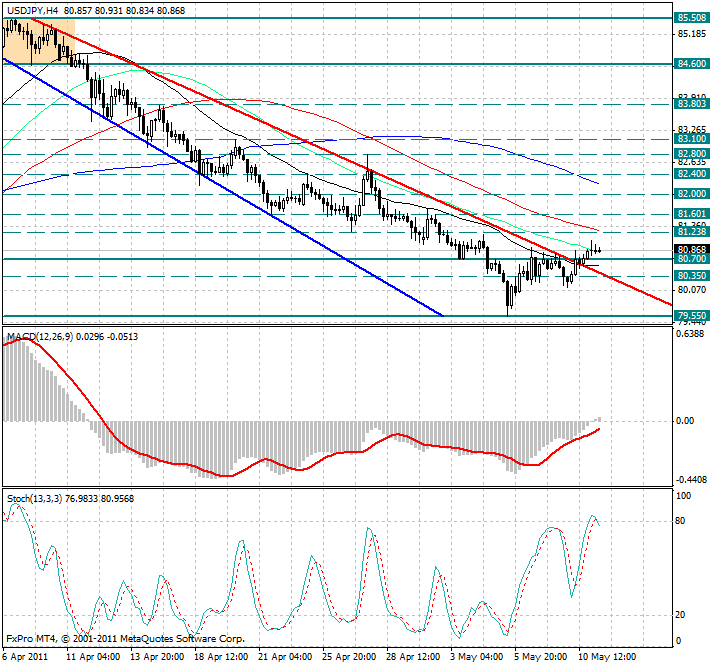Select the 83.803 price level label
This screenshot has width=710, height=664.
click(692, 103)
